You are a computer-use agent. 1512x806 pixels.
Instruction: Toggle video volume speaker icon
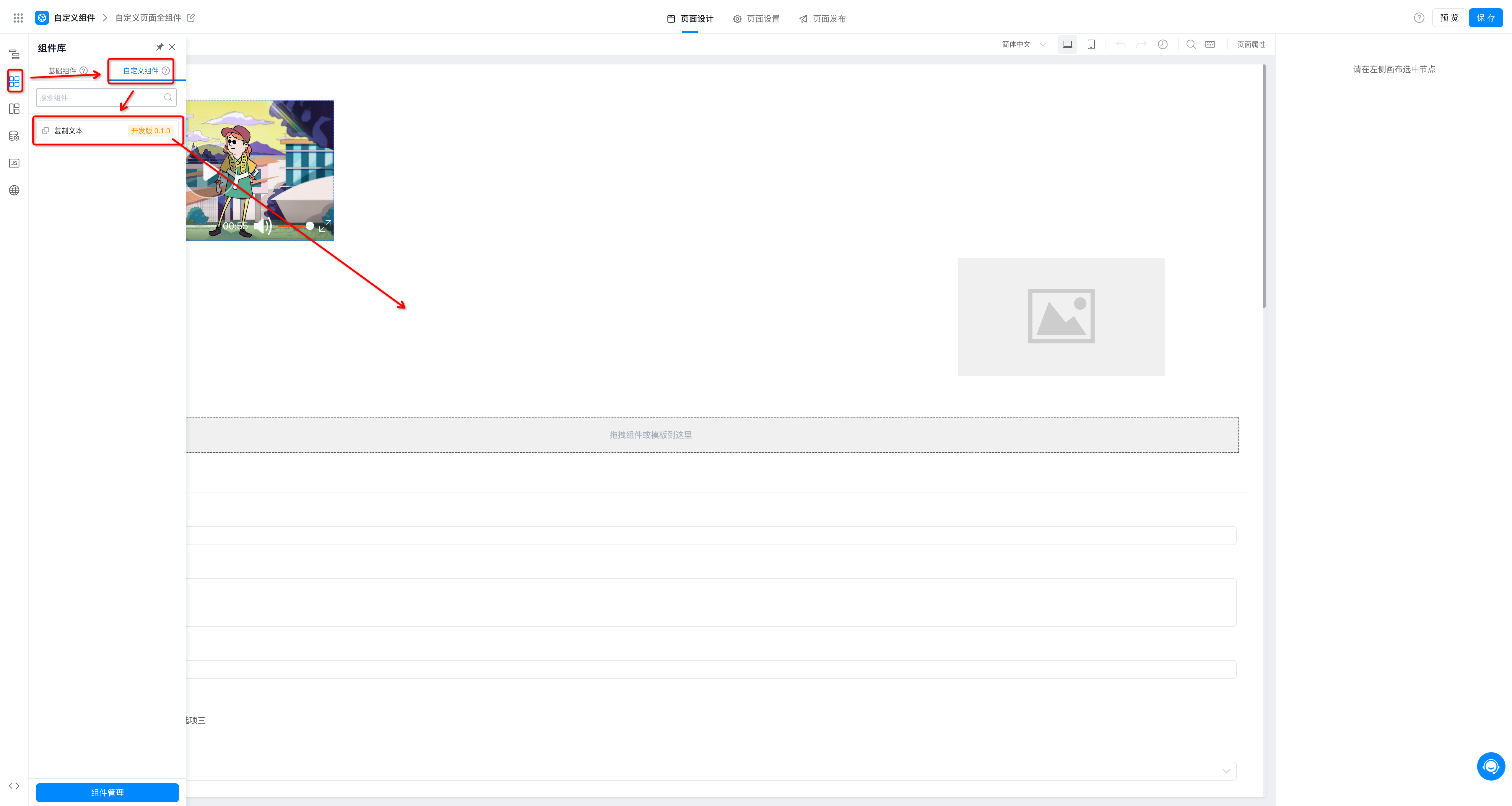[262, 226]
